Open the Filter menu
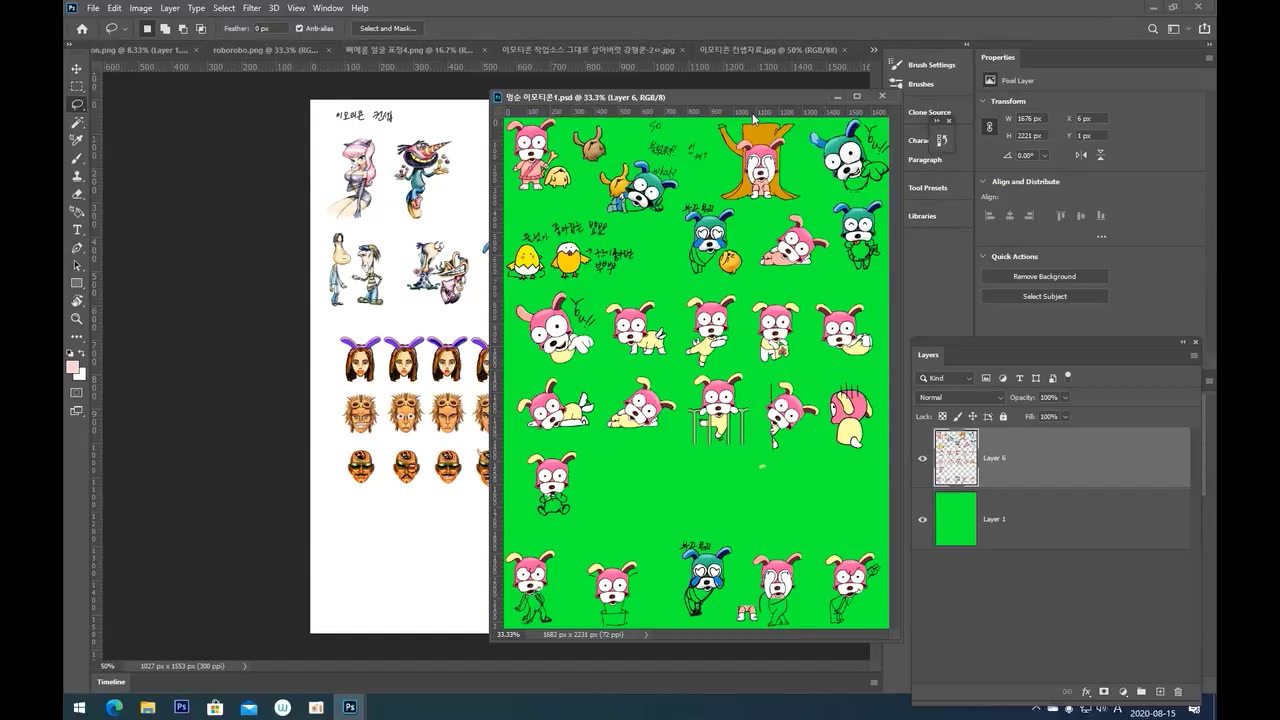Viewport: 1280px width, 720px height. [x=251, y=8]
